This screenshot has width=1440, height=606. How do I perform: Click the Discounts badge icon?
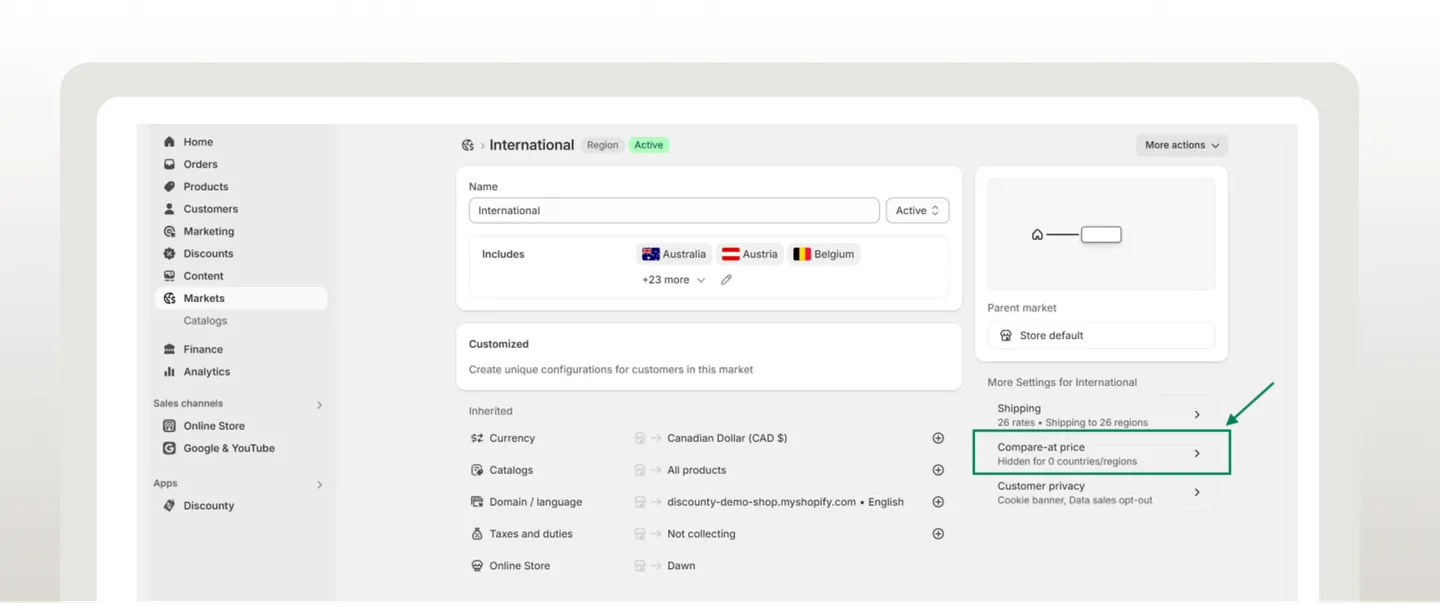[x=169, y=254]
